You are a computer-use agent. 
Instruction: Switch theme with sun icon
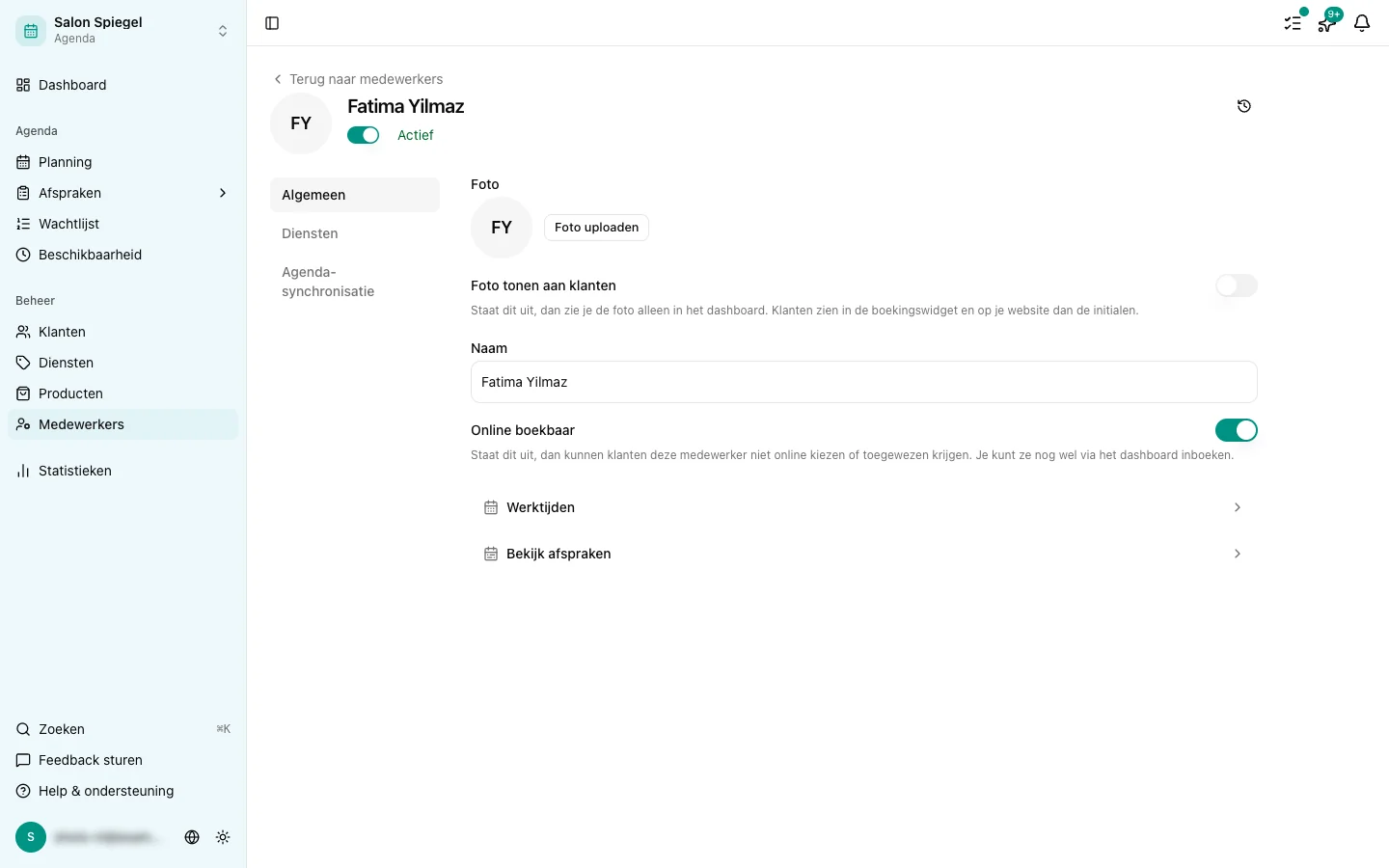tap(223, 837)
